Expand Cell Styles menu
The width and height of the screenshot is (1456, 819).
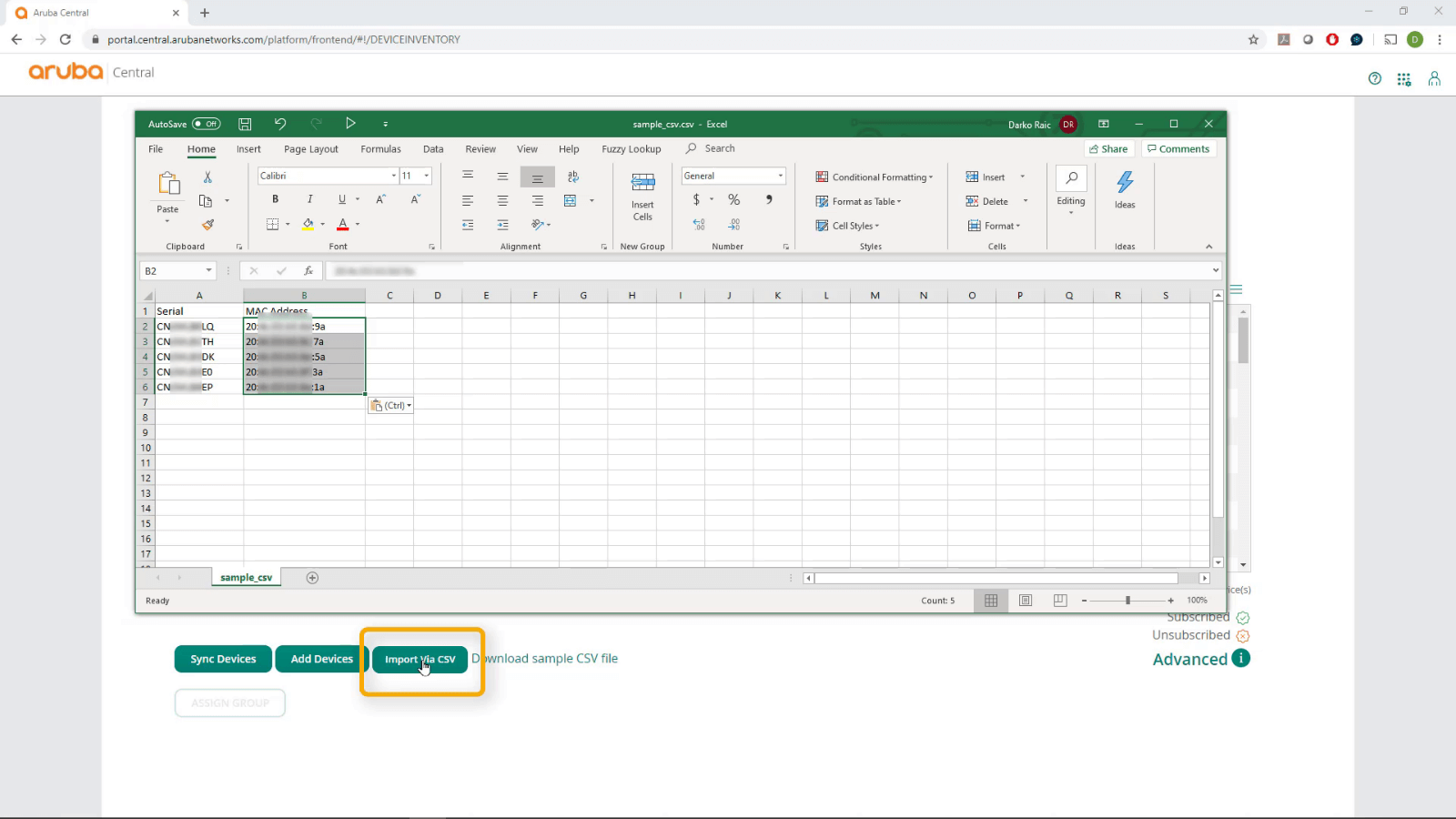click(x=847, y=226)
